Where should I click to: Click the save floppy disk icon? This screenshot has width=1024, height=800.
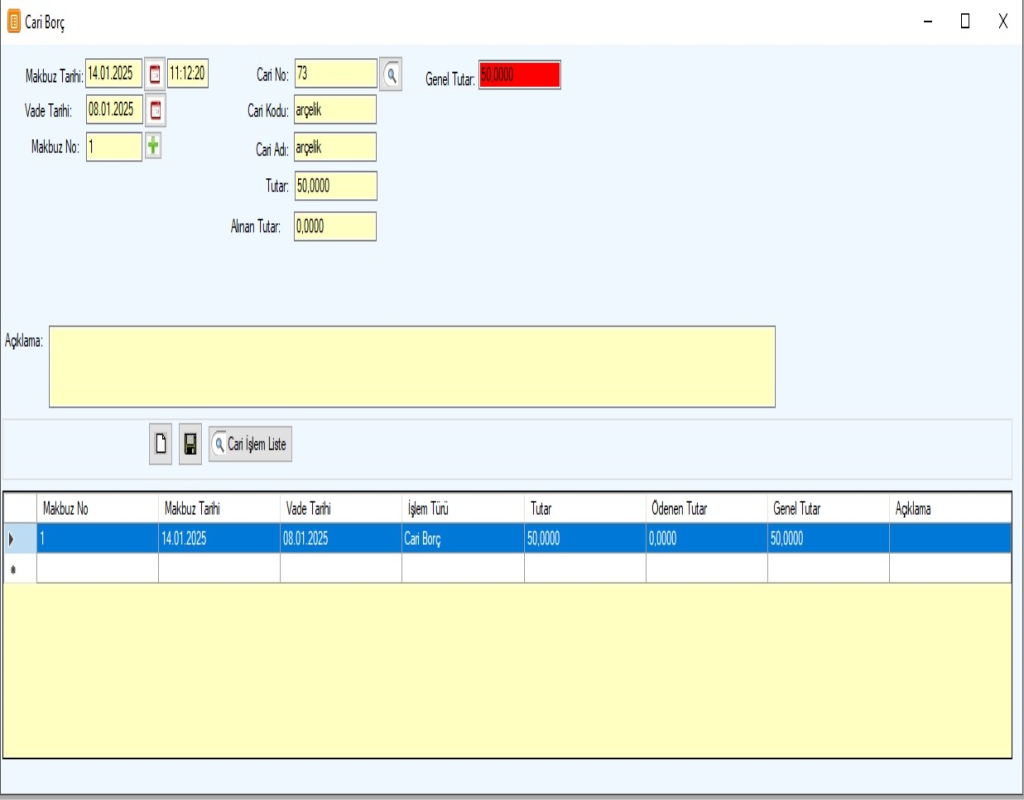click(x=190, y=444)
